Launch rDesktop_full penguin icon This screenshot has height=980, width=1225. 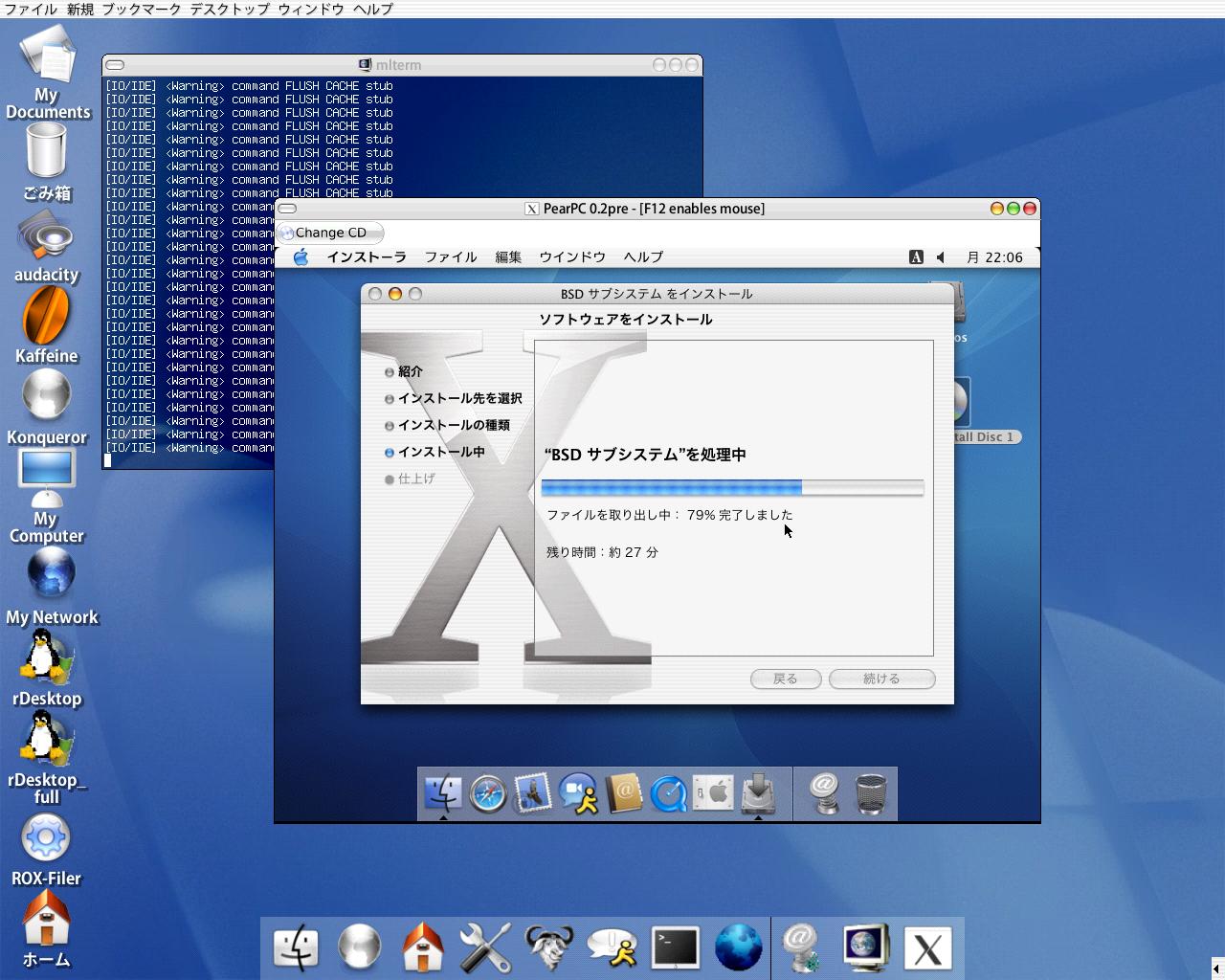46,739
